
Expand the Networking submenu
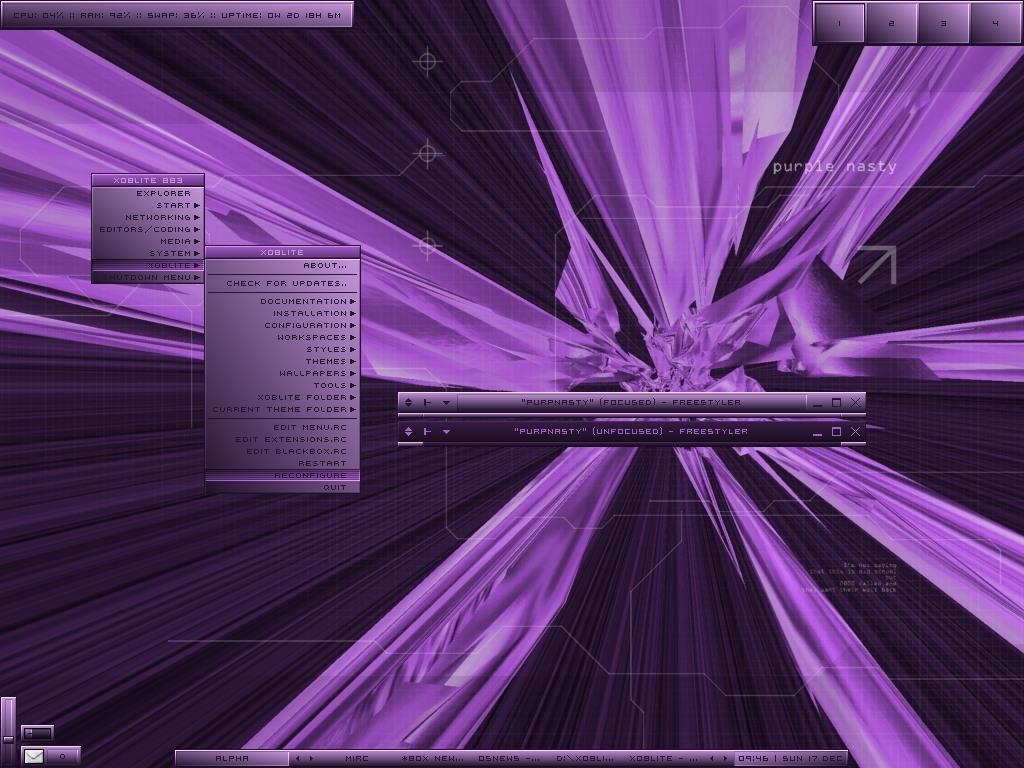(x=148, y=217)
